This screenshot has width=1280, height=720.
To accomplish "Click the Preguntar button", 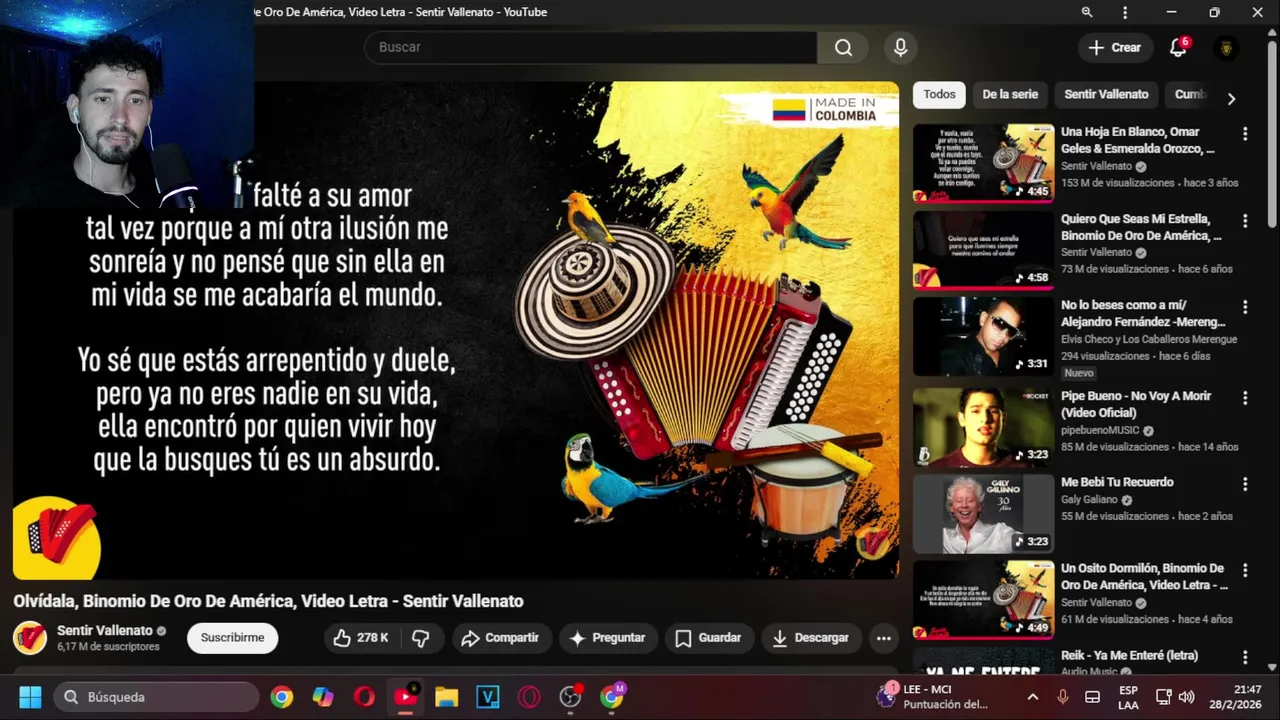I will tap(607, 638).
